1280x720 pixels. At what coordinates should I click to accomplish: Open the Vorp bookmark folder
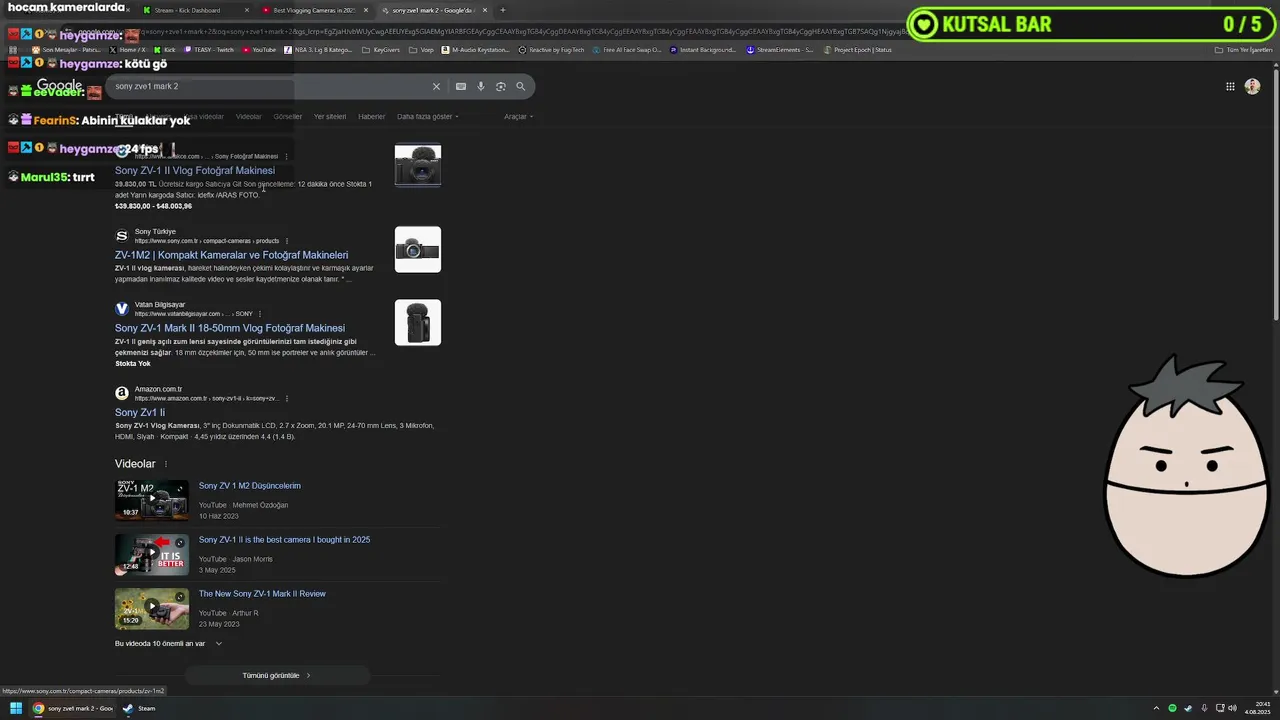(422, 49)
